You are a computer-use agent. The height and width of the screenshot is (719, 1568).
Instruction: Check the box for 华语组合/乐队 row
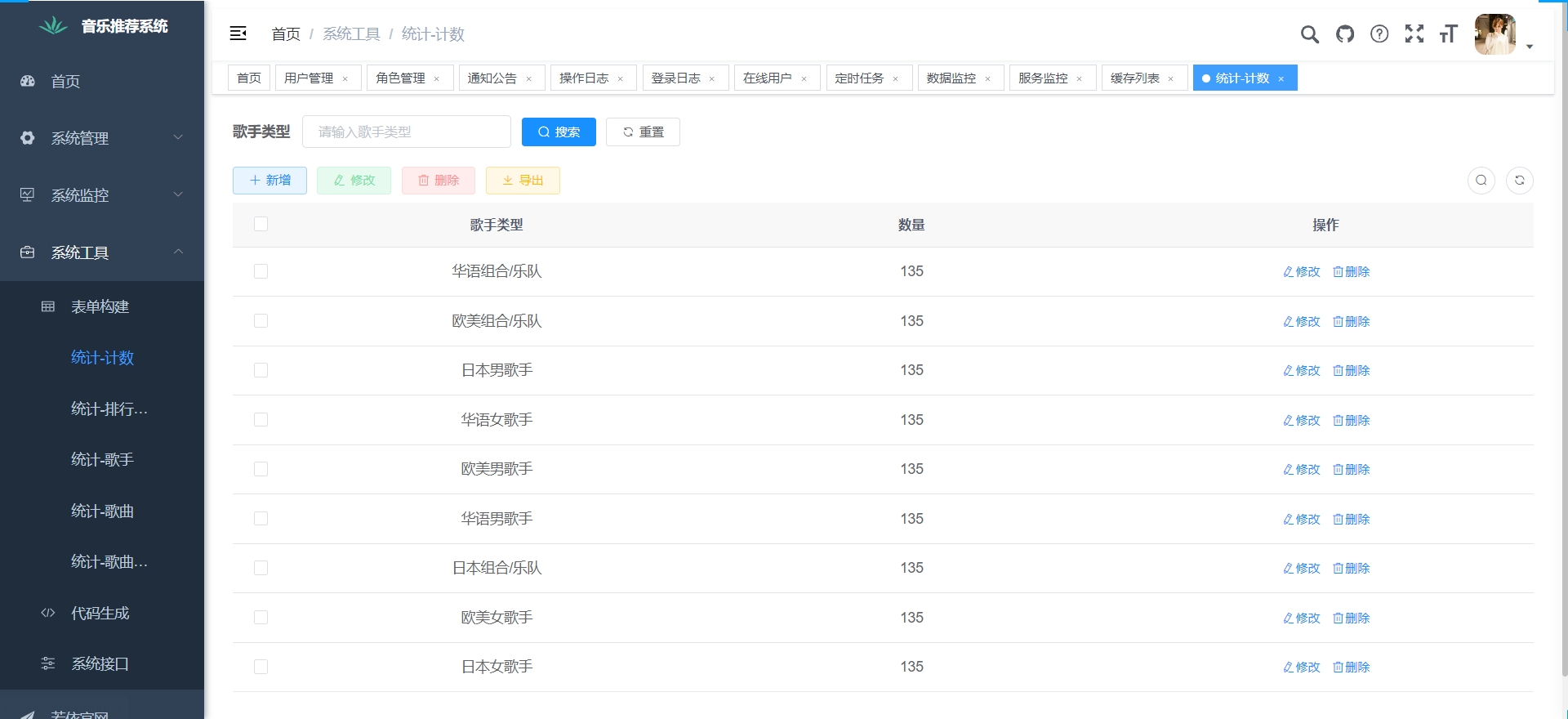click(x=261, y=271)
